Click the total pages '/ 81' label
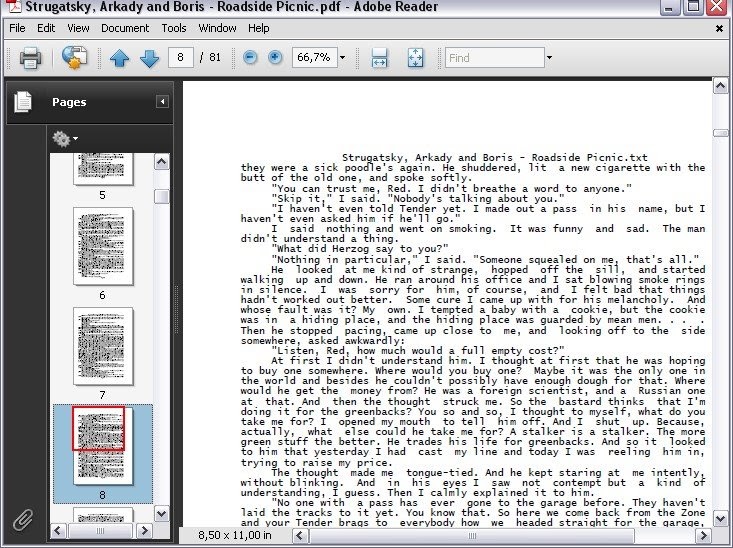Viewport: 733px width, 548px height. 210,58
